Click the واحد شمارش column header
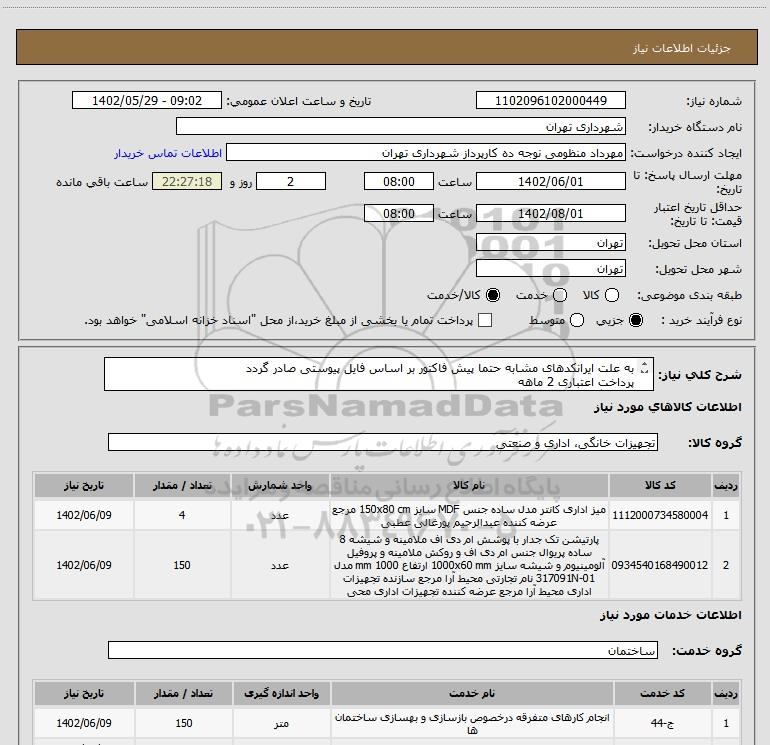The width and height of the screenshot is (770, 745). click(280, 486)
